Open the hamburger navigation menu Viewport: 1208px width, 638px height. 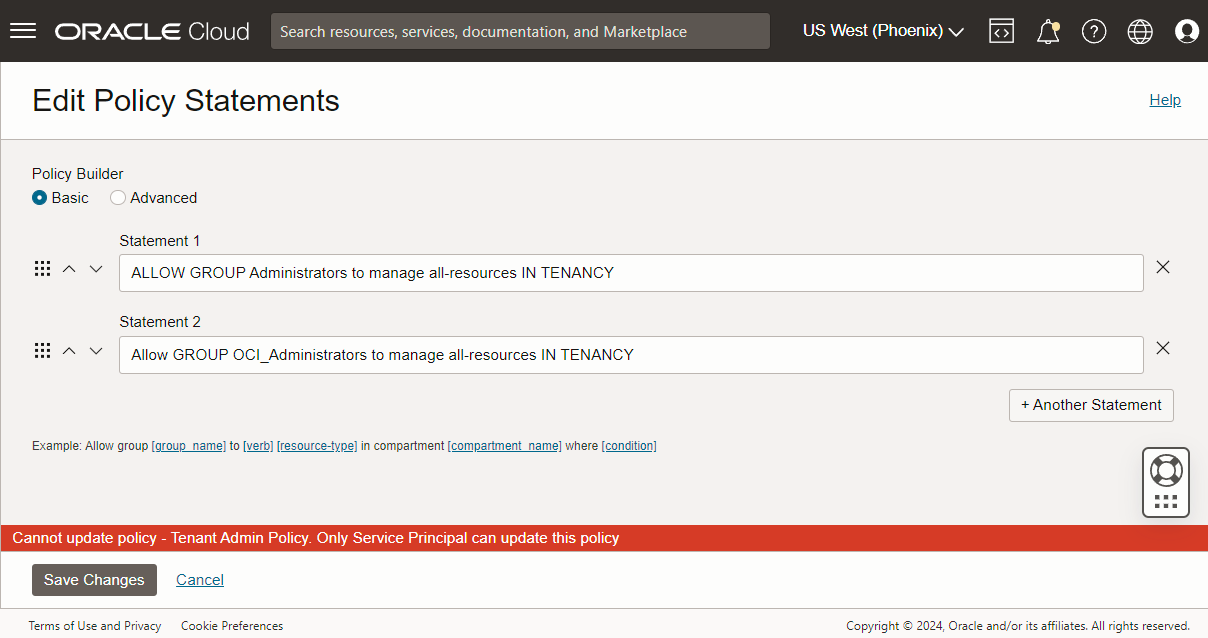pos(23,31)
